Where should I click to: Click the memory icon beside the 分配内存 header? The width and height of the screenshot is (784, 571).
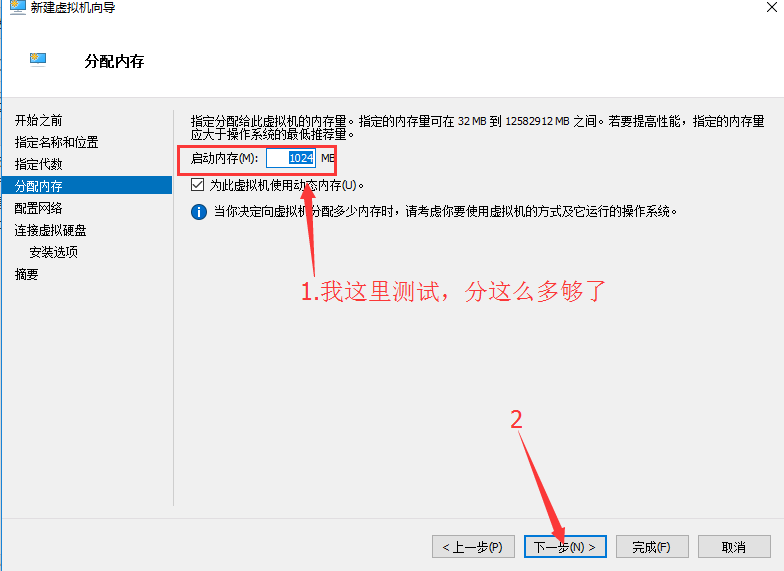(x=39, y=60)
